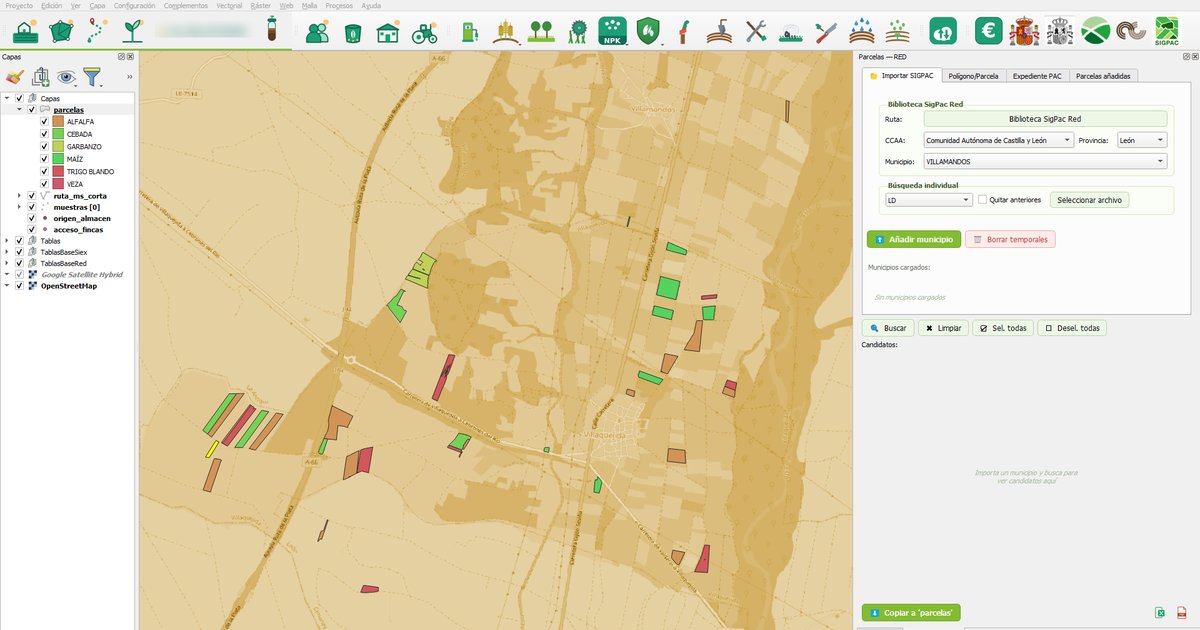Open the farm building warehouse icon
Image resolution: width=1200 pixels, height=630 pixels.
coord(388,32)
